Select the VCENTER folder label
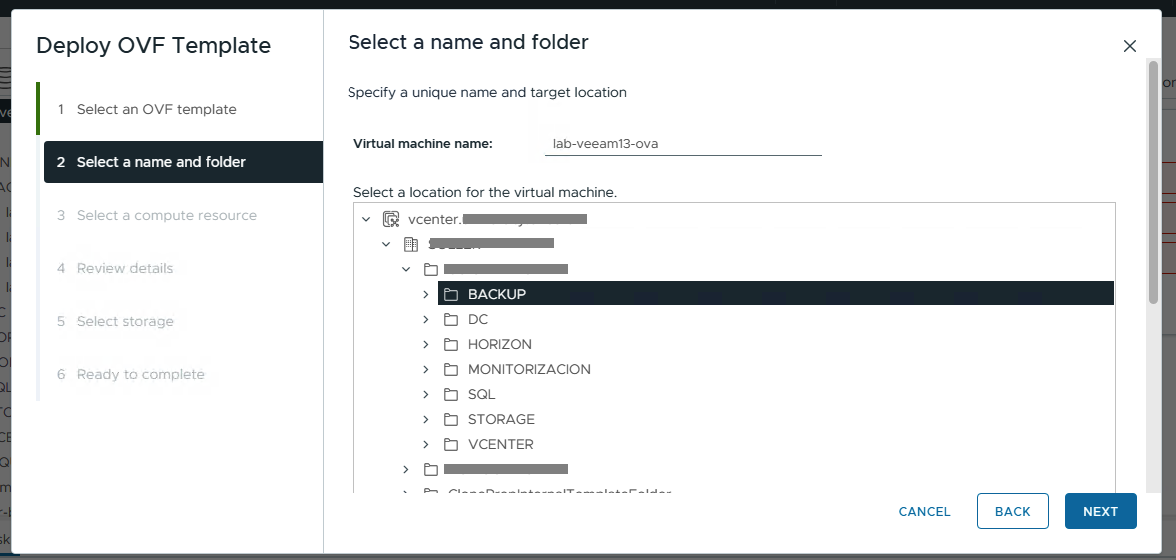The width and height of the screenshot is (1176, 560). click(500, 445)
